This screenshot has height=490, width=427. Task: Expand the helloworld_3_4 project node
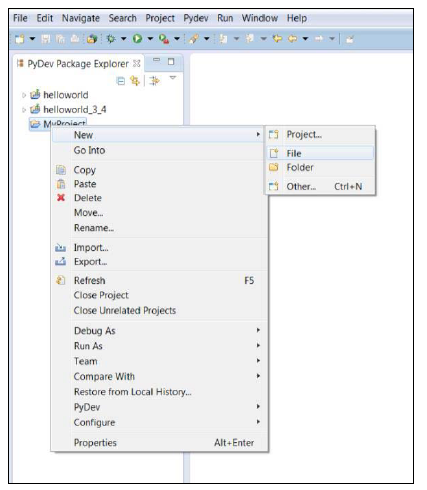click(24, 110)
